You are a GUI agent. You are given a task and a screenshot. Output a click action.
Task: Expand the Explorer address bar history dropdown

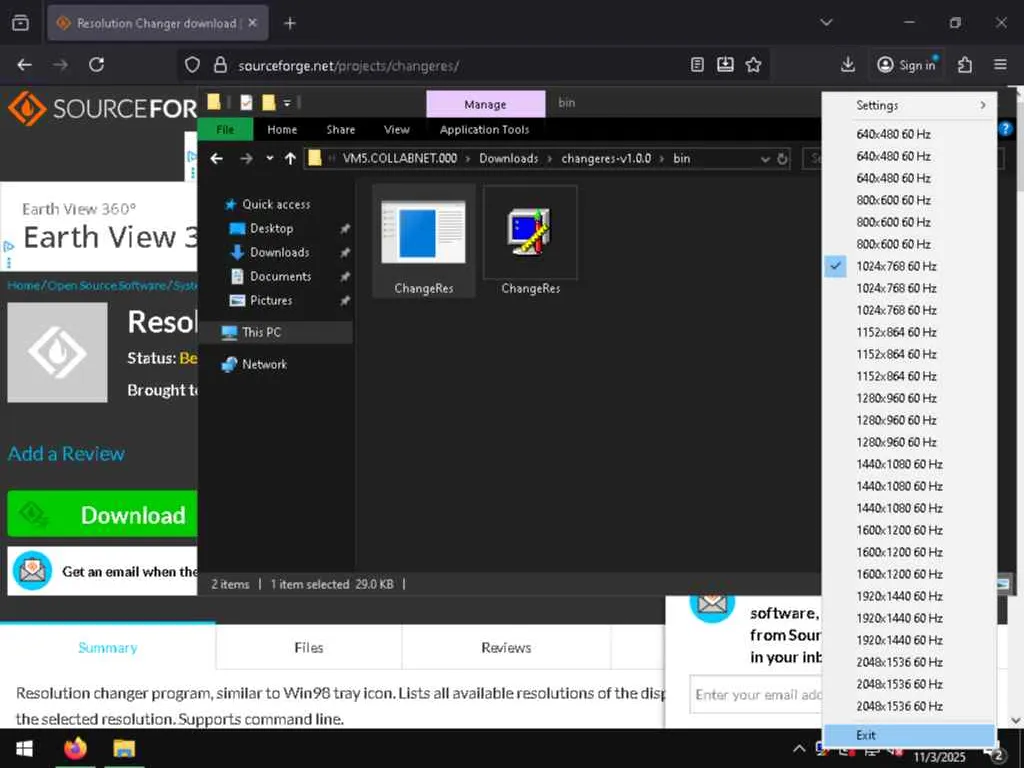click(x=765, y=159)
